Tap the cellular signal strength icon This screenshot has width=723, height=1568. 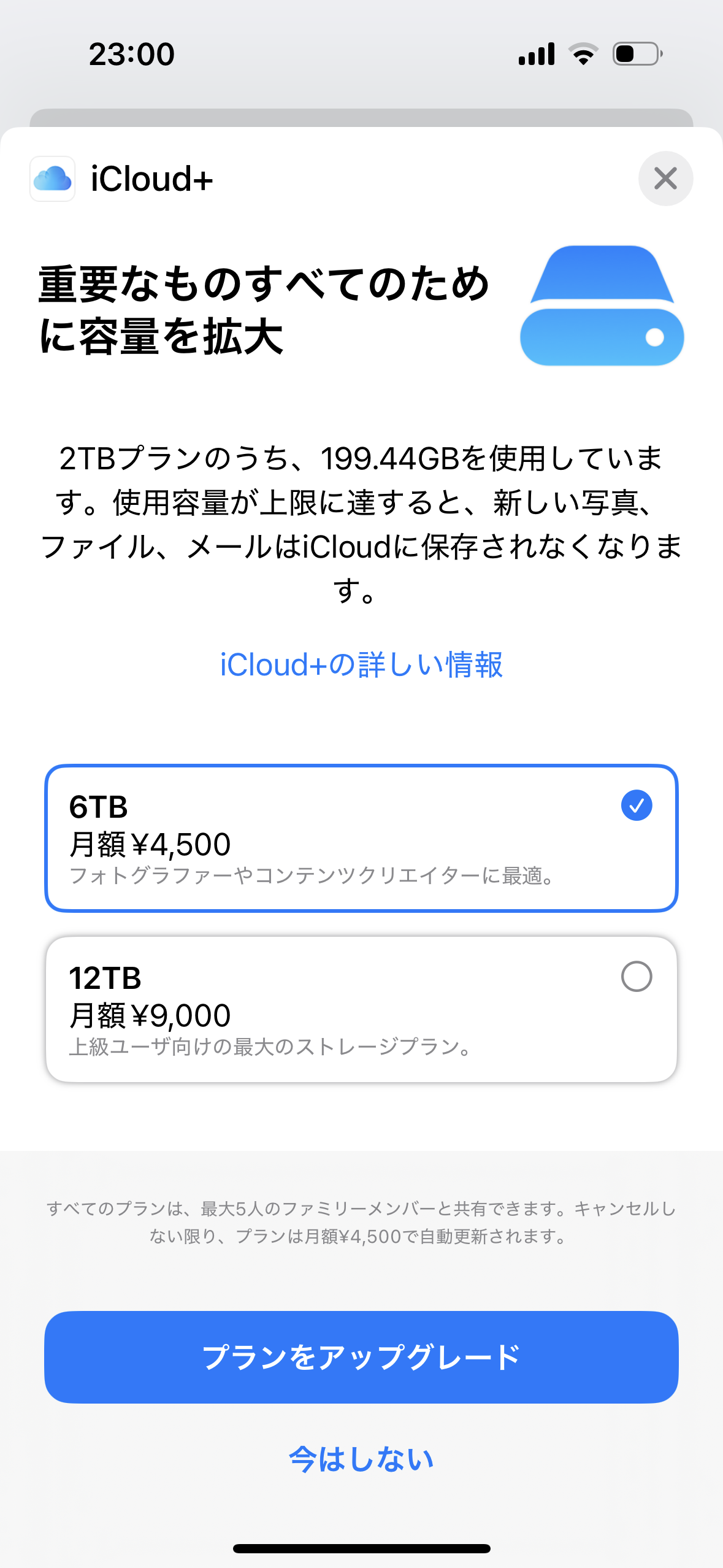537,54
